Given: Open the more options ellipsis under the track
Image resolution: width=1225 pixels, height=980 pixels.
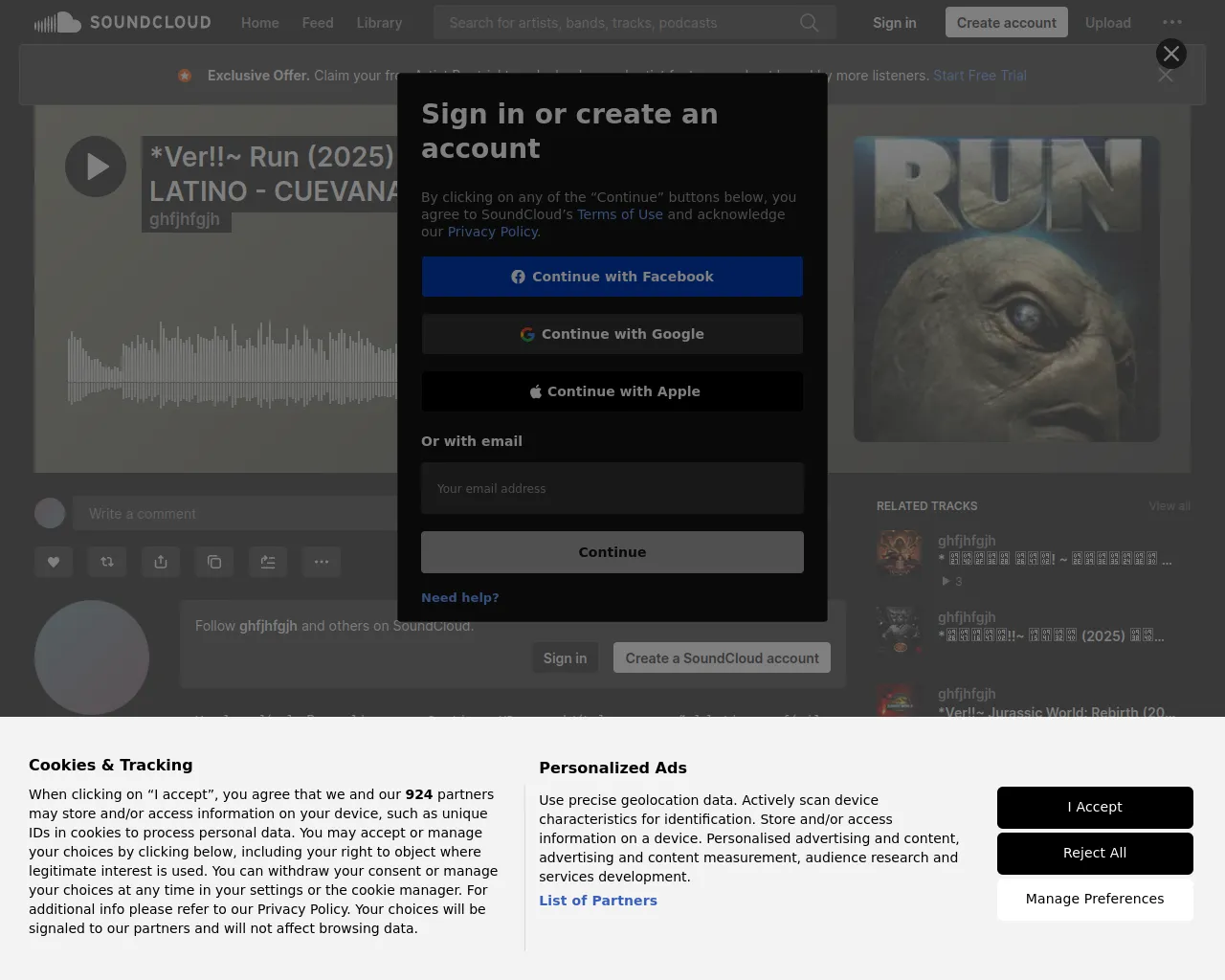Looking at the screenshot, I should (322, 562).
